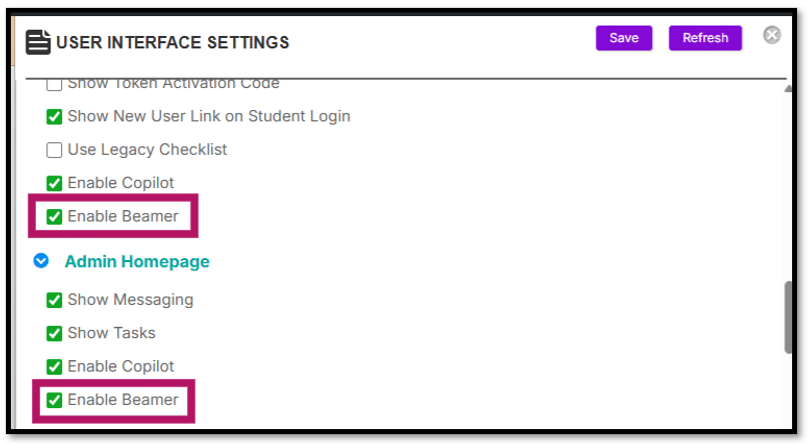Click the USER INTERFACE SETTINGS title text

(172, 42)
